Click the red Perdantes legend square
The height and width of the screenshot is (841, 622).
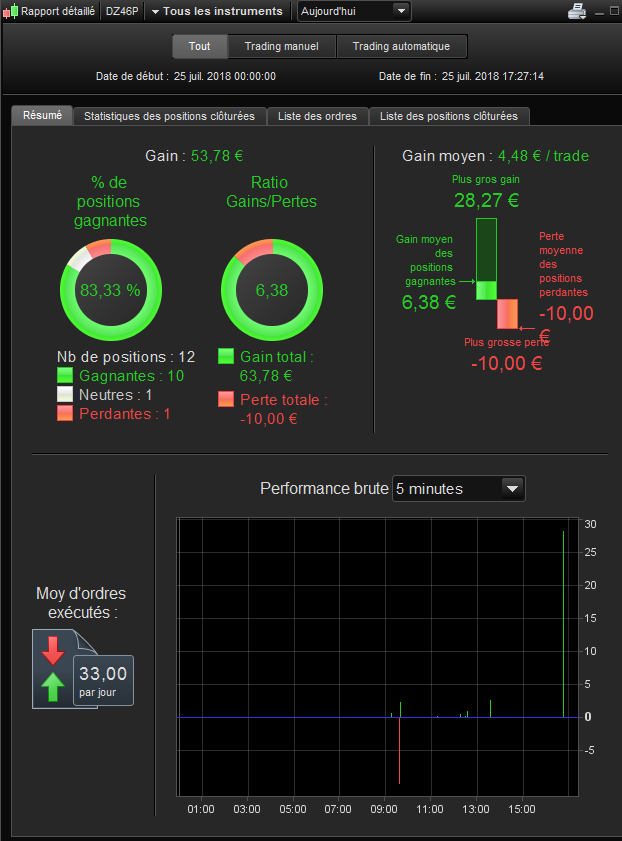pyautogui.click(x=65, y=413)
